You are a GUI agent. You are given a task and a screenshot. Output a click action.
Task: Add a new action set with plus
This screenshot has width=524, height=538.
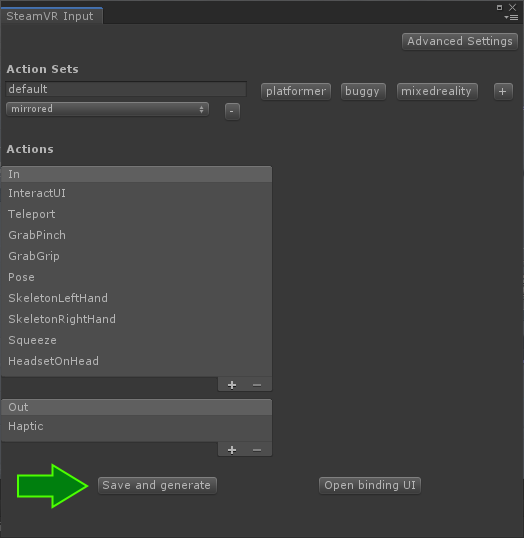click(503, 91)
